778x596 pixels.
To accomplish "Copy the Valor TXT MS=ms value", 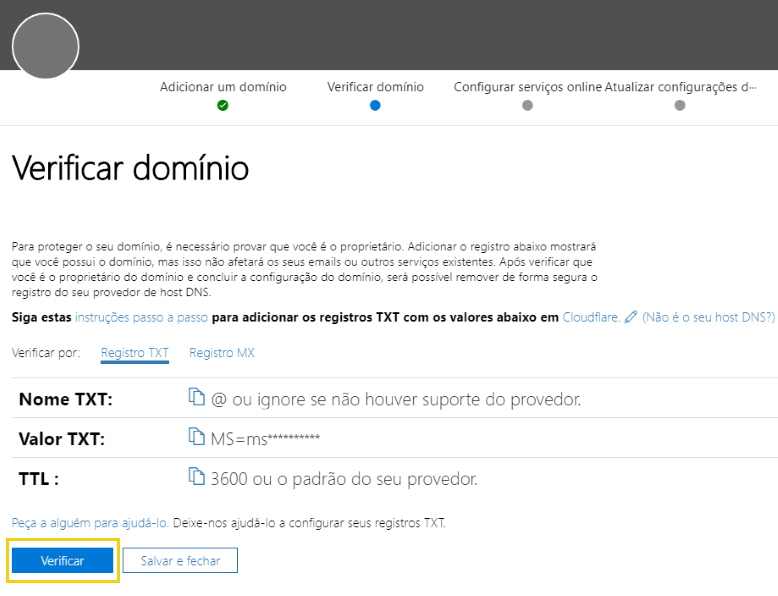I will (196, 437).
